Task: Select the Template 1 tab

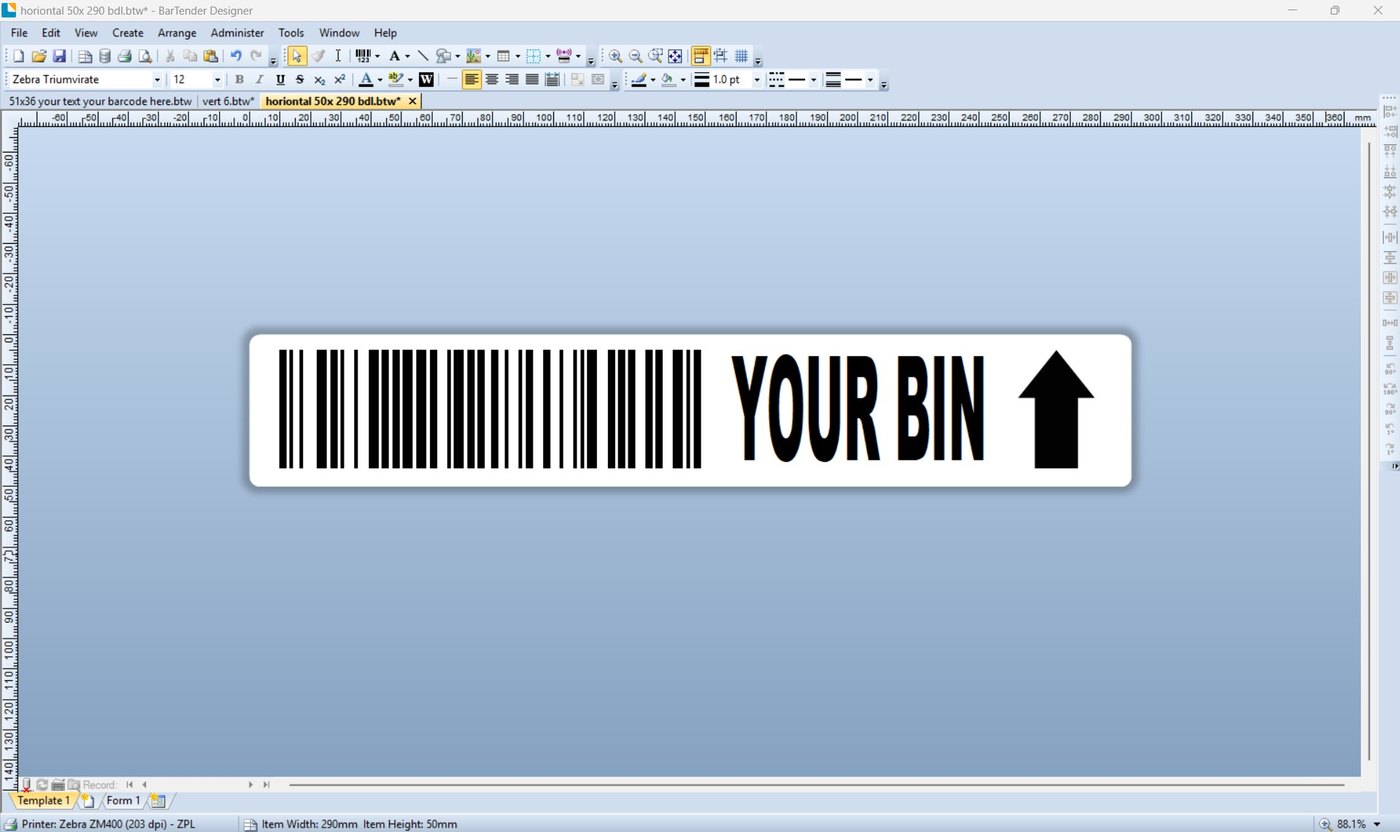Action: coord(43,801)
